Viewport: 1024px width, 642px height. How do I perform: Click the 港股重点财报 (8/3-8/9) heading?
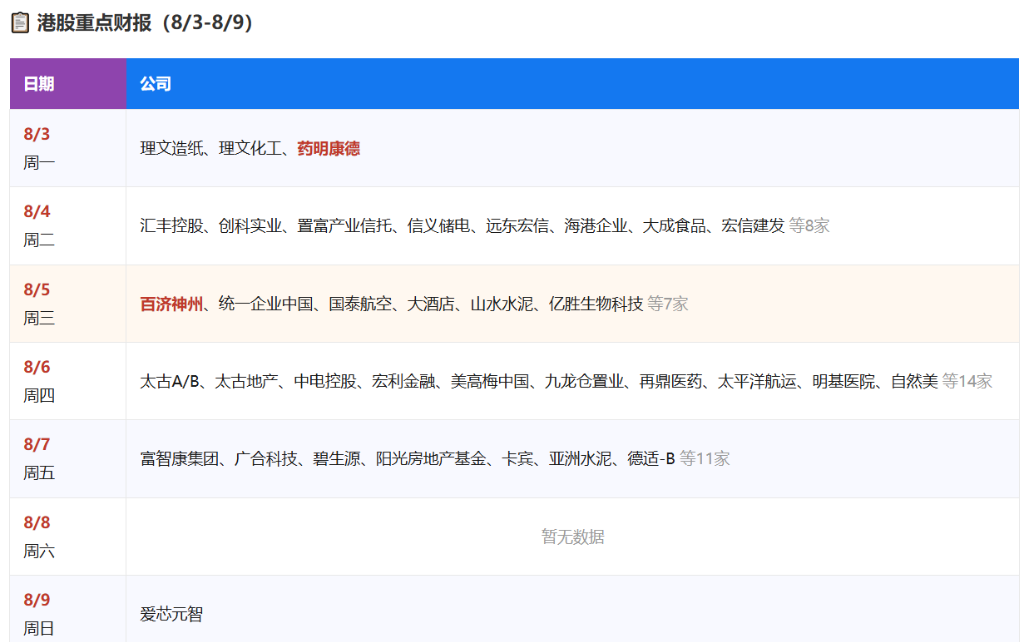(x=144, y=23)
